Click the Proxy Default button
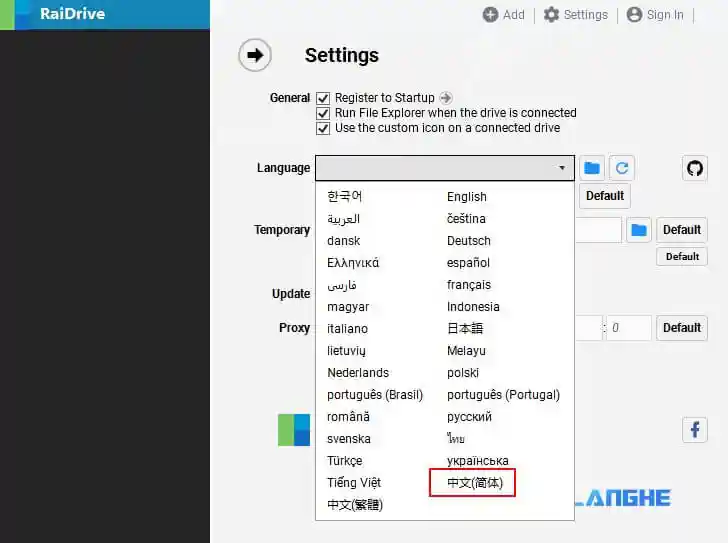This screenshot has height=543, width=728. (x=682, y=328)
